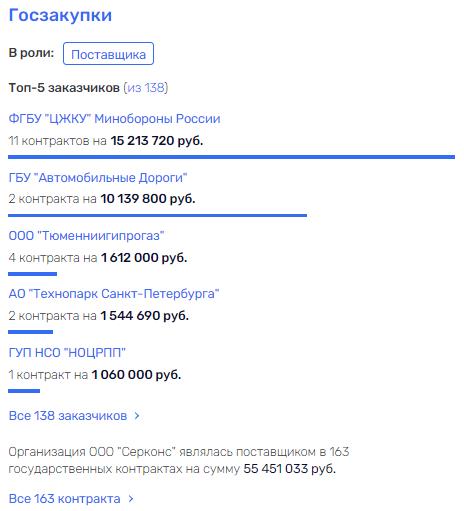
Task: Click the blue bar under ЦЖКУ contracts
Action: pyautogui.click(x=231, y=157)
